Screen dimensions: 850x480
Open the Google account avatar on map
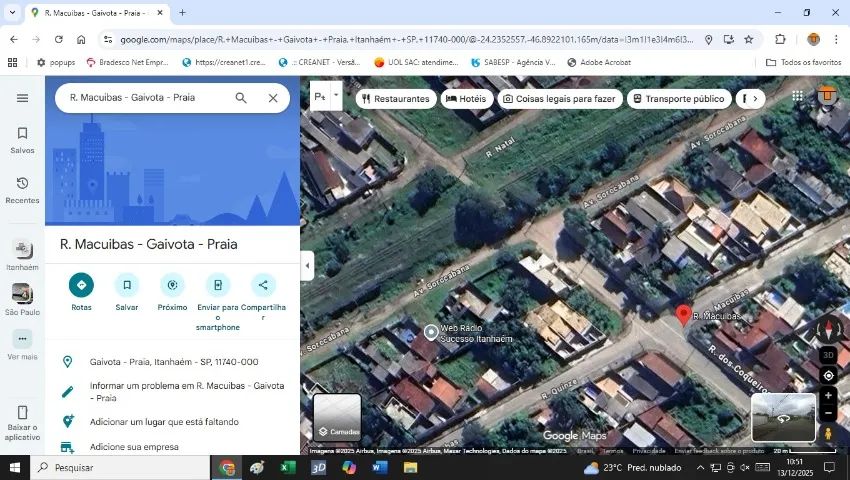827,96
